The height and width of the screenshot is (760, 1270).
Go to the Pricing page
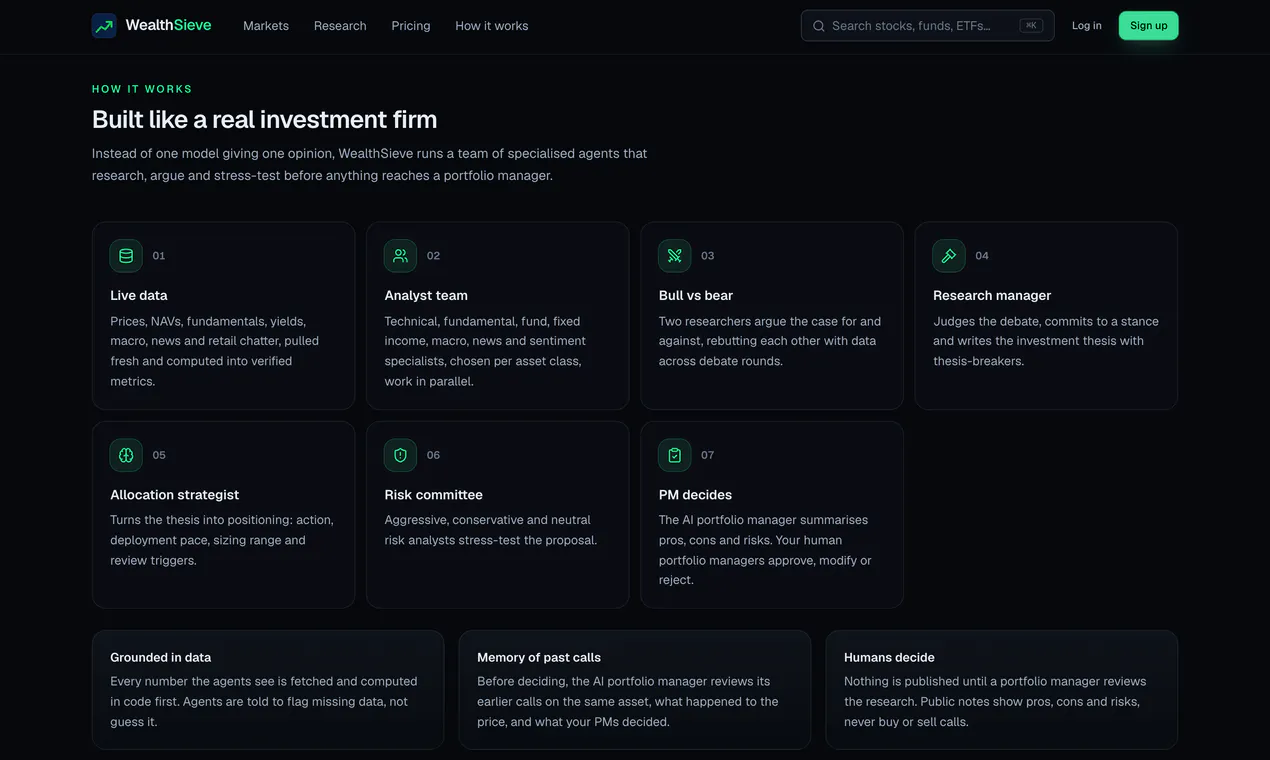(411, 26)
